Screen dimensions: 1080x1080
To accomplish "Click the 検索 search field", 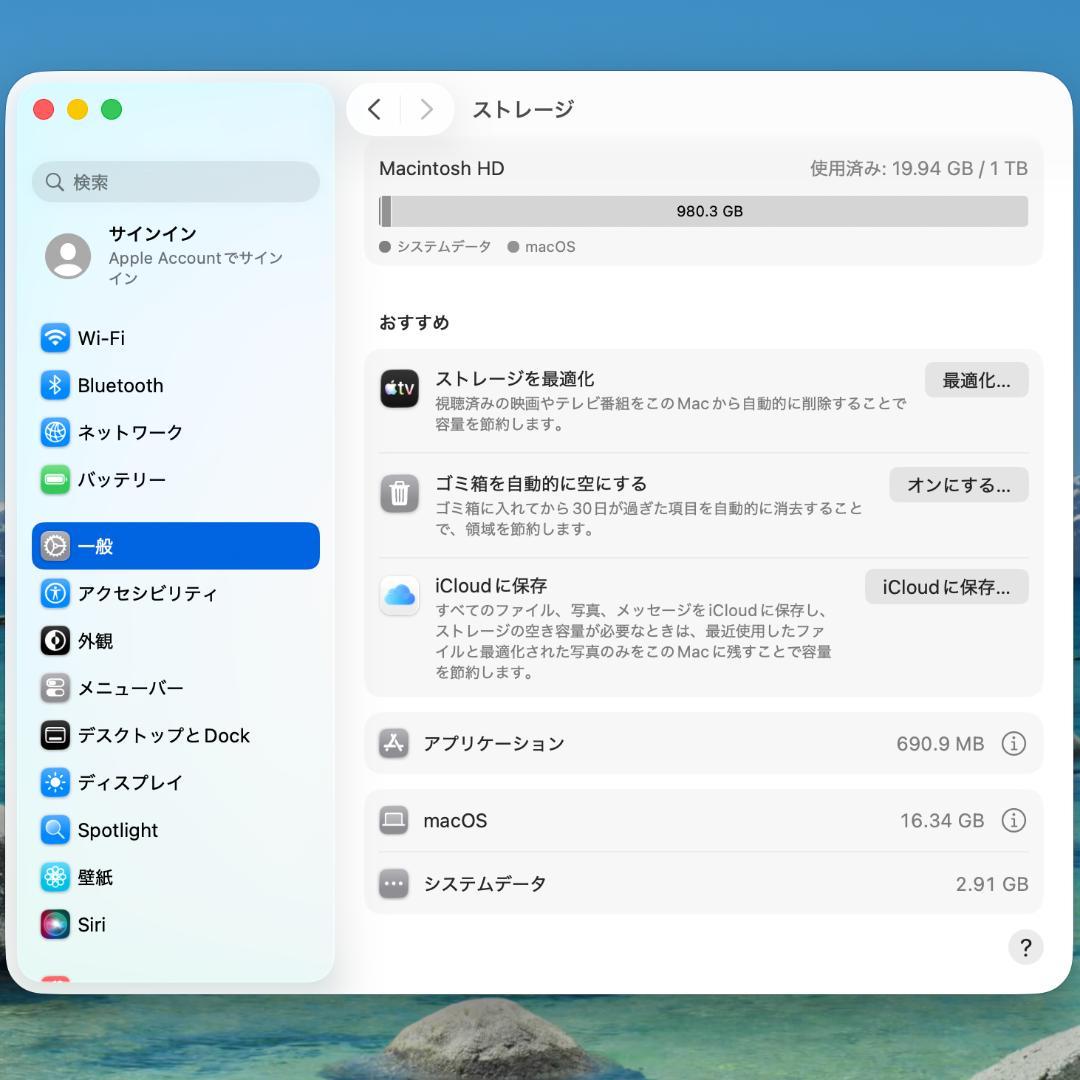I will [175, 182].
